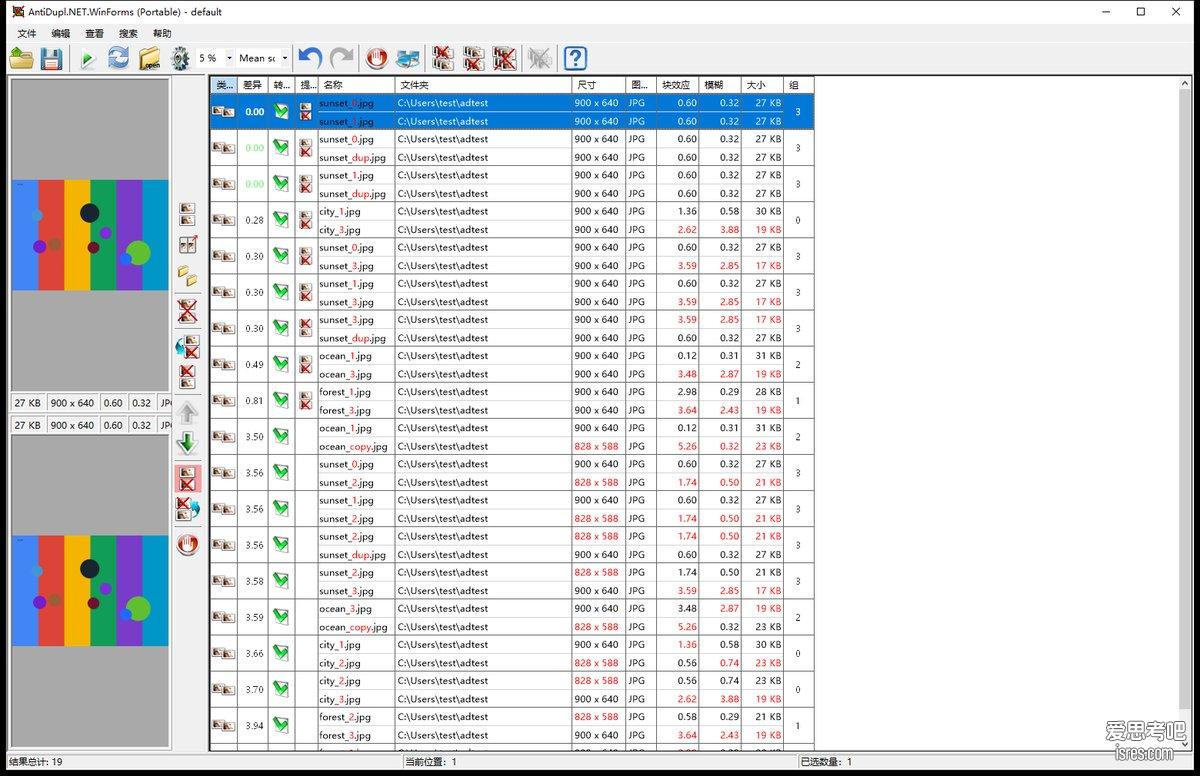
Task: Sort by the 名称 column header
Action: (x=356, y=85)
